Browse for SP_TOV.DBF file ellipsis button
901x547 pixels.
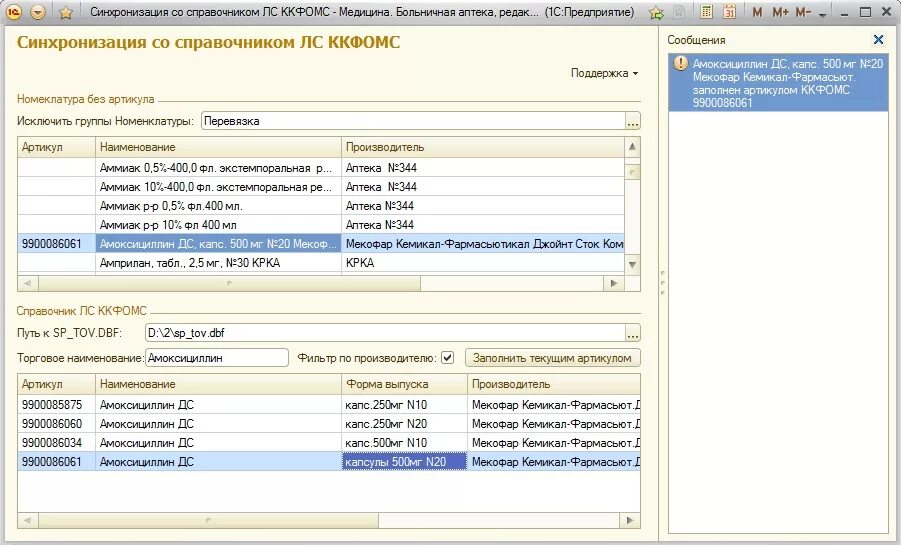pyautogui.click(x=633, y=333)
